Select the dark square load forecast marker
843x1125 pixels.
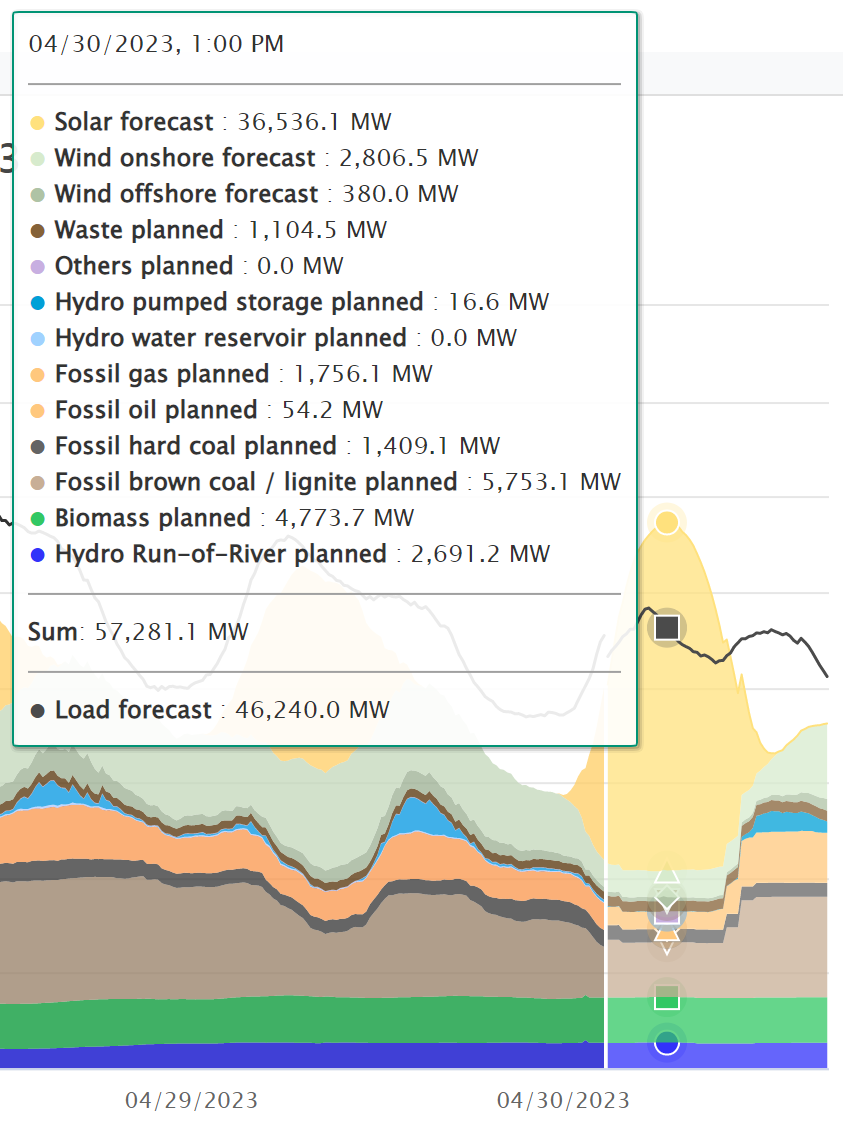(x=666, y=628)
